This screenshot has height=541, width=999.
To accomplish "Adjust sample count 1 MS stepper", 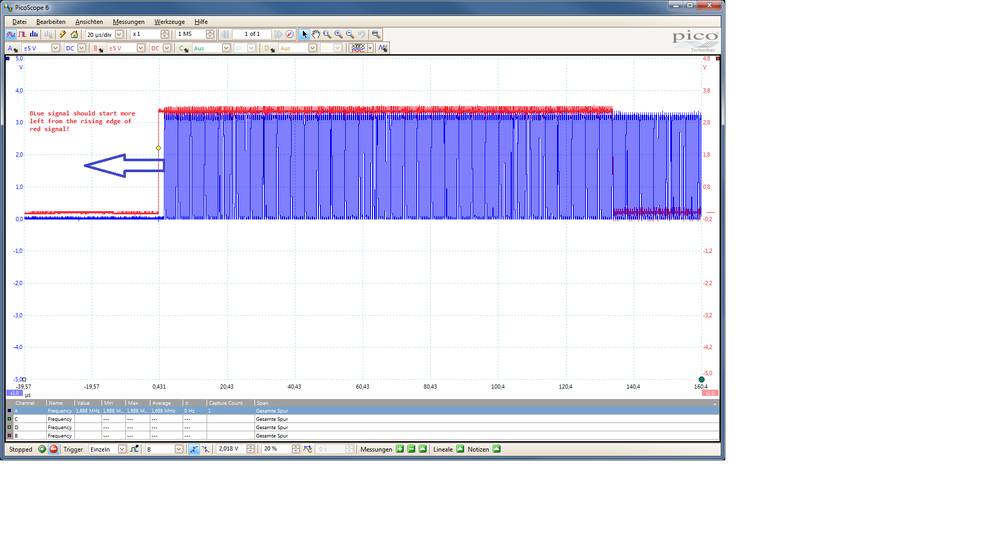I will (x=210, y=34).
